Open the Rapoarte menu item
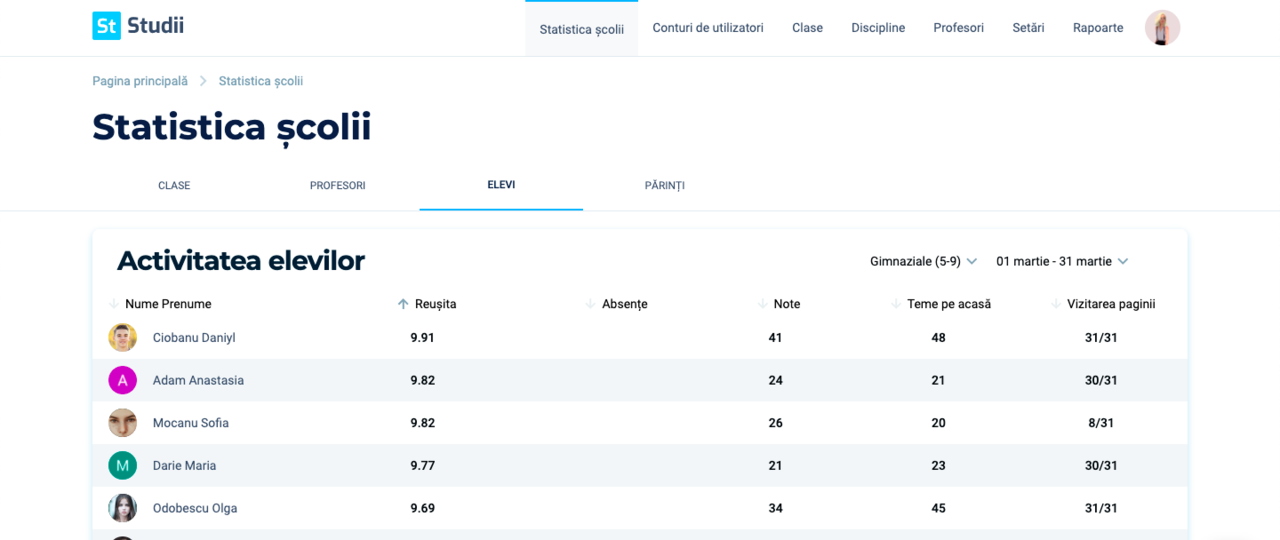 [x=1098, y=28]
